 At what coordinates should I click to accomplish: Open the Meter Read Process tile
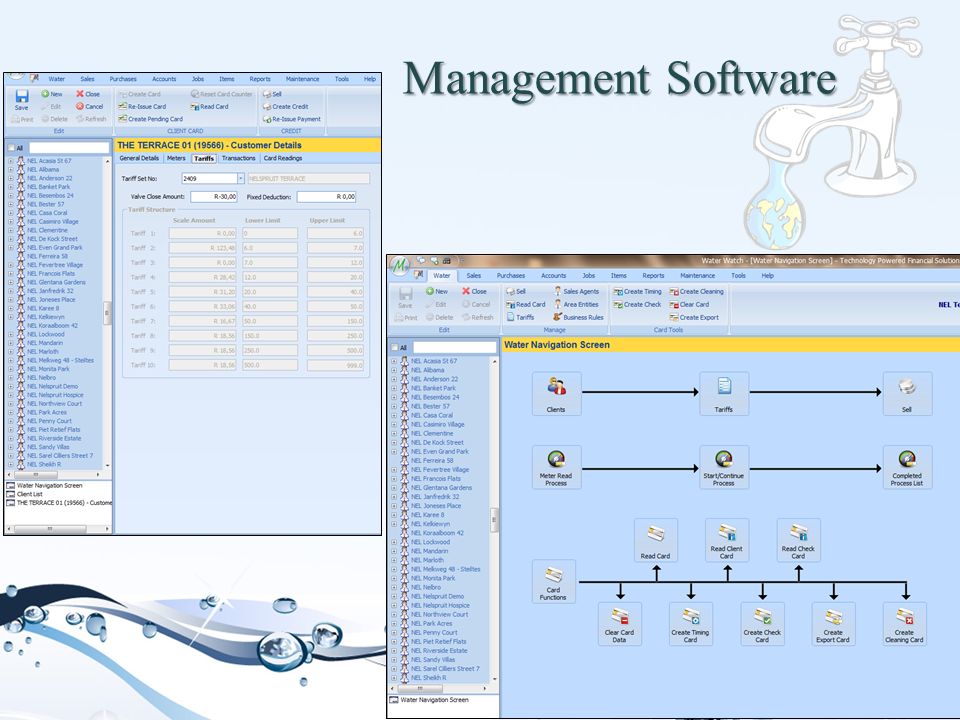click(x=556, y=467)
